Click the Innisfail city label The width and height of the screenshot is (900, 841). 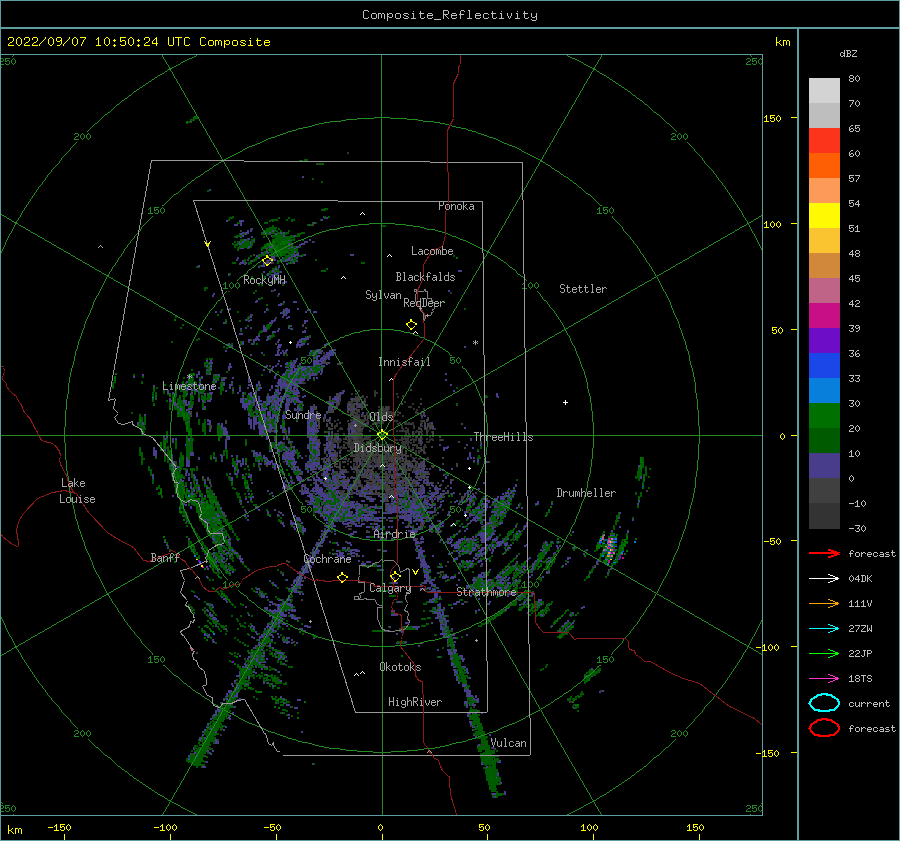404,362
